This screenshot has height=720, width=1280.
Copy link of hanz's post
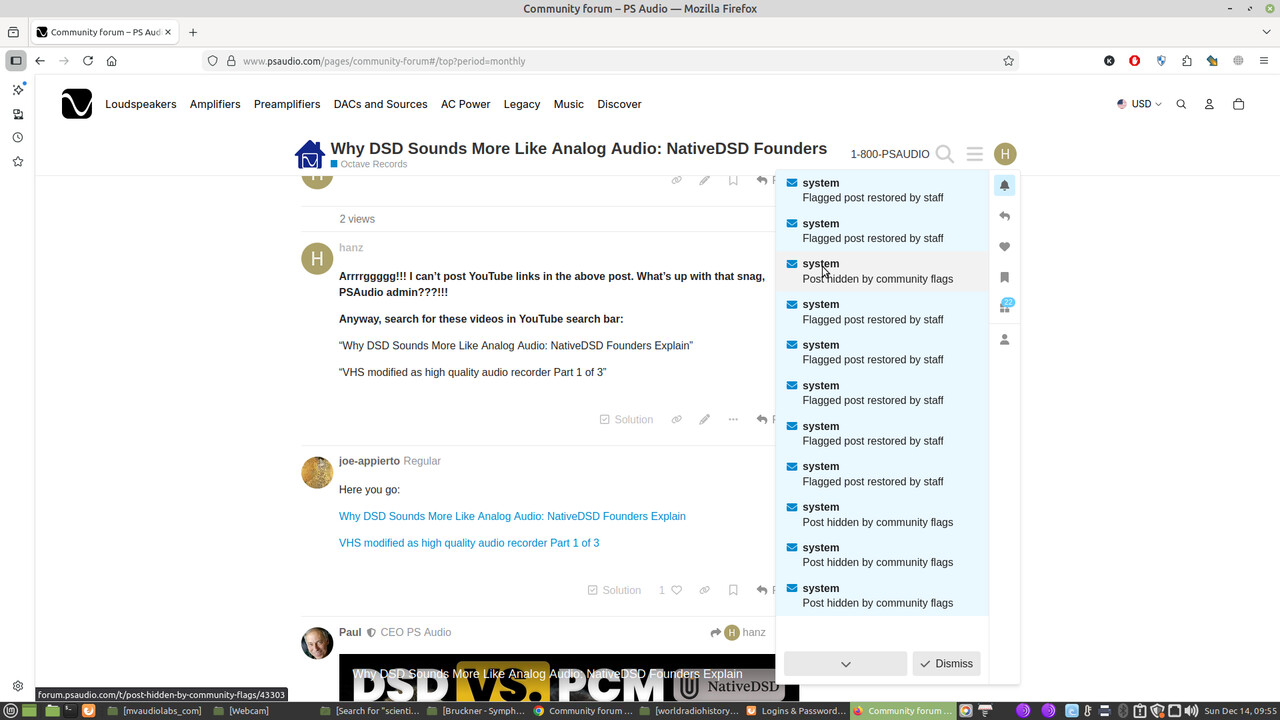pos(677,419)
